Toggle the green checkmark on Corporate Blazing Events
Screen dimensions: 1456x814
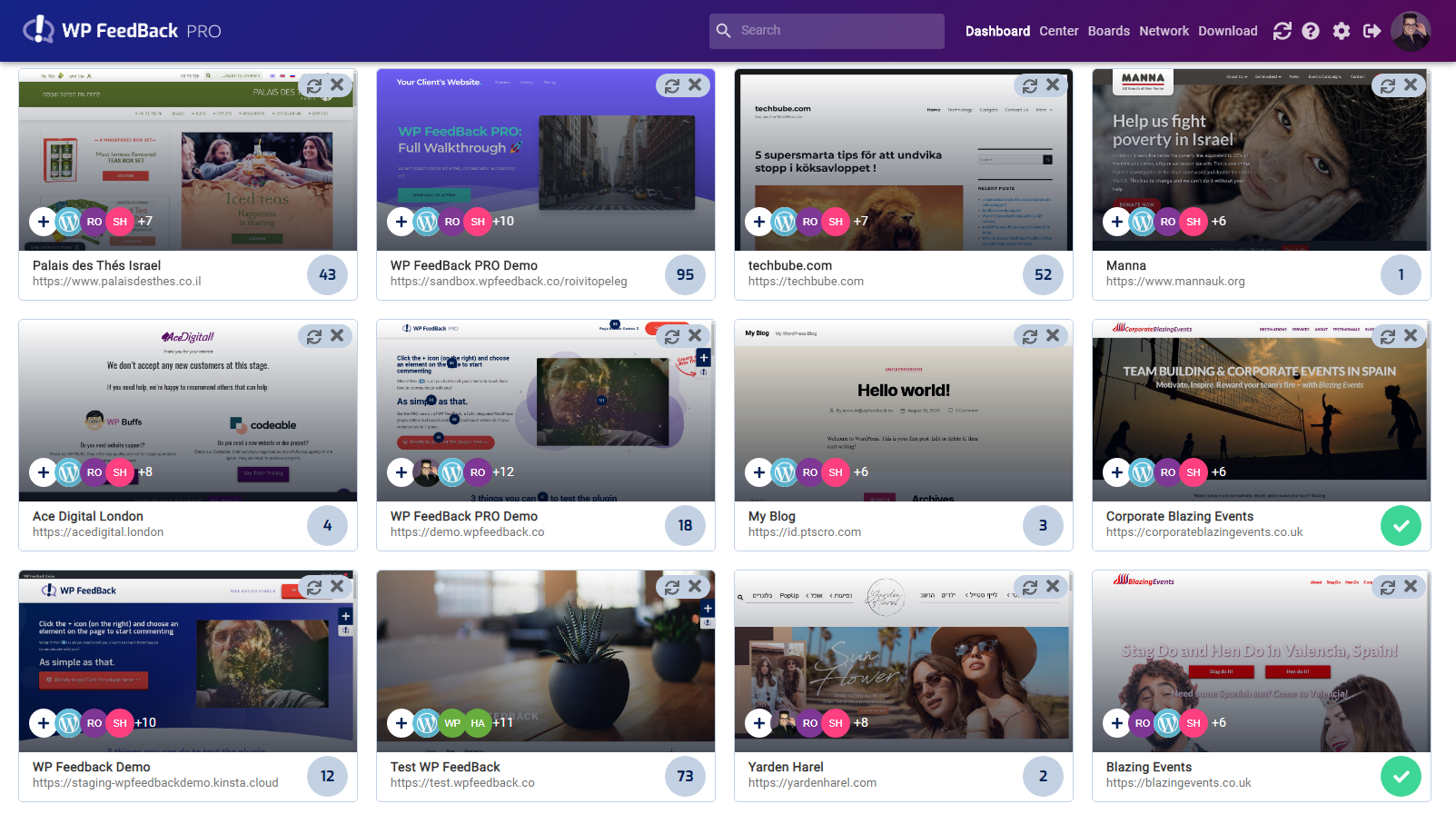[x=1401, y=525]
